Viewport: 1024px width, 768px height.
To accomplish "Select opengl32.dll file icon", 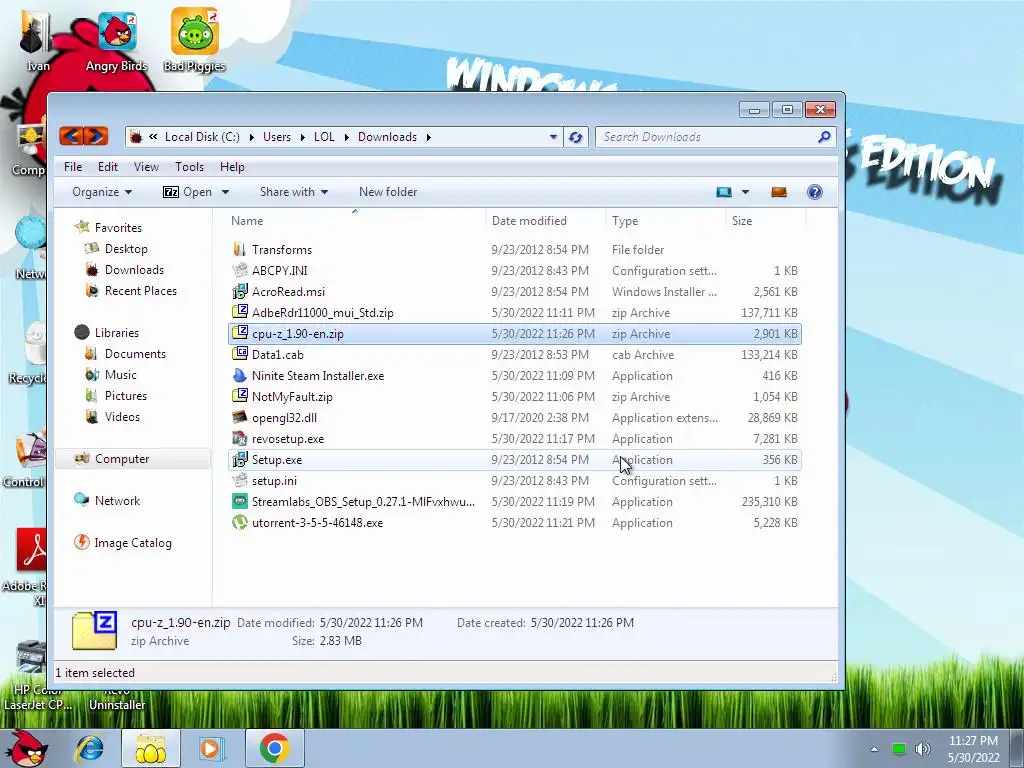I will click(x=240, y=417).
